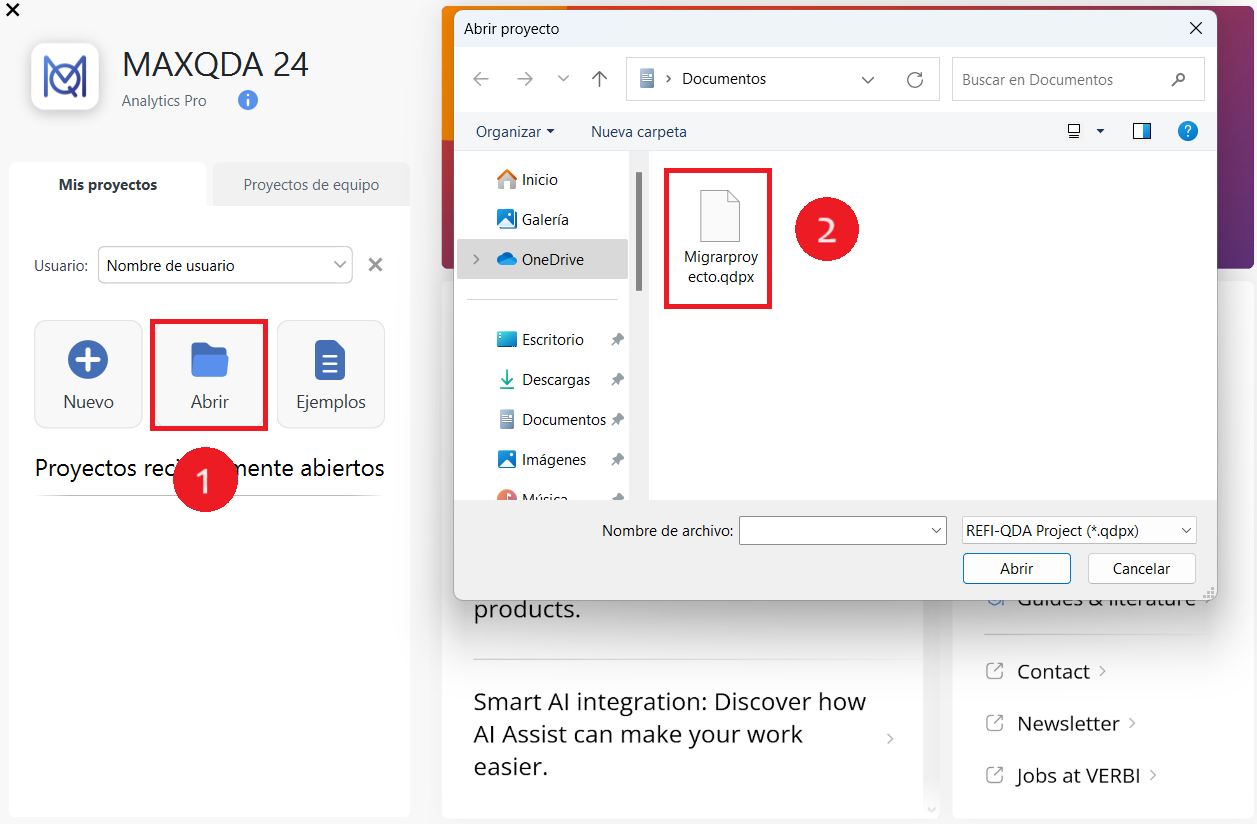Close the Abrir proyecto dialog

pyautogui.click(x=1196, y=29)
